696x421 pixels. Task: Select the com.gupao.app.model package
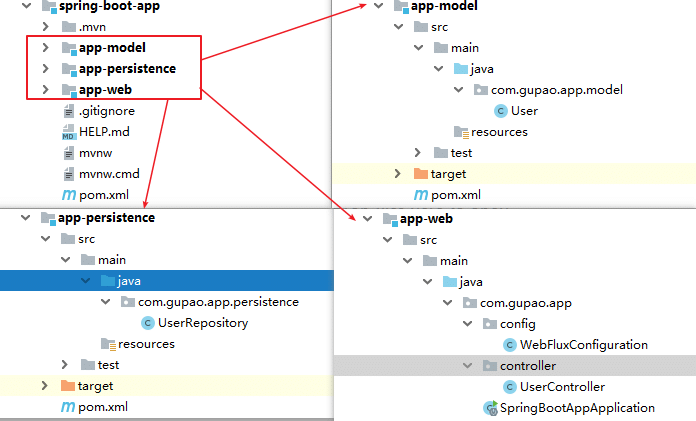coord(556,90)
